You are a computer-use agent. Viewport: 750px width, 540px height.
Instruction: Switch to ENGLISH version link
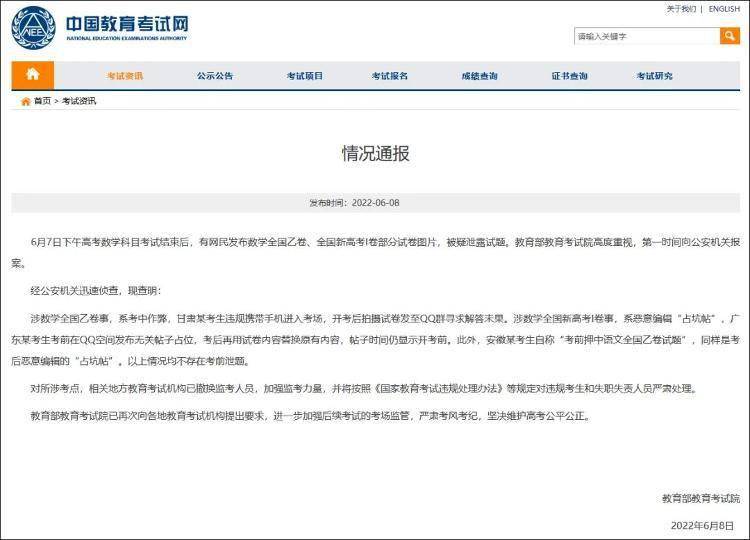tap(724, 9)
